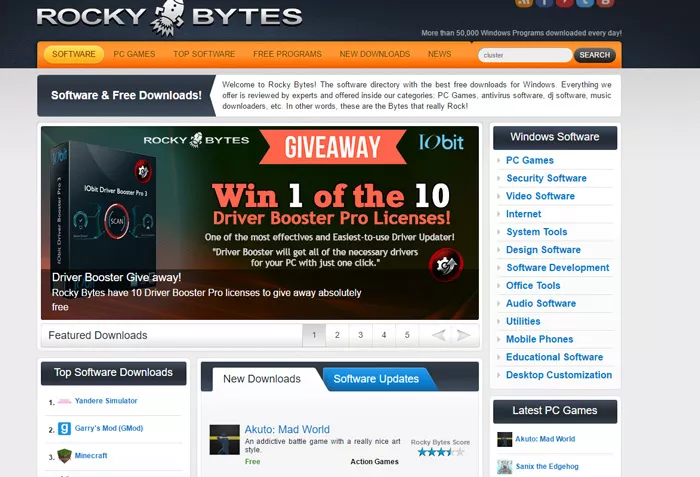Image resolution: width=700 pixels, height=477 pixels.
Task: Open the light-blue Twitter icon
Action: click(585, 3)
